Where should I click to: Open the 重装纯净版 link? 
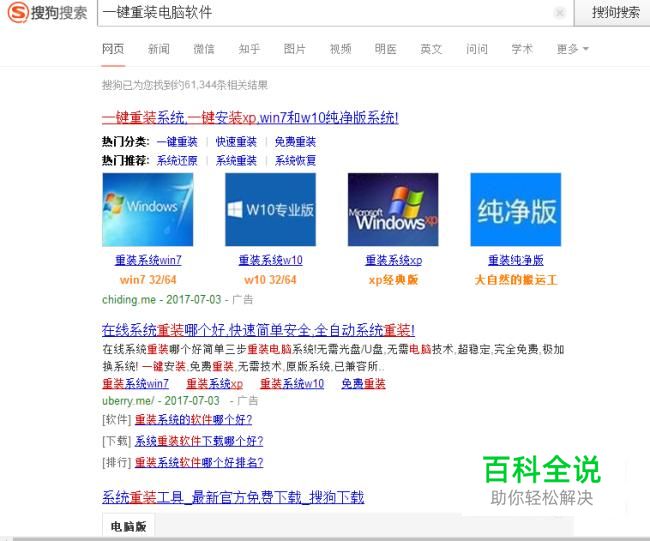point(516,260)
